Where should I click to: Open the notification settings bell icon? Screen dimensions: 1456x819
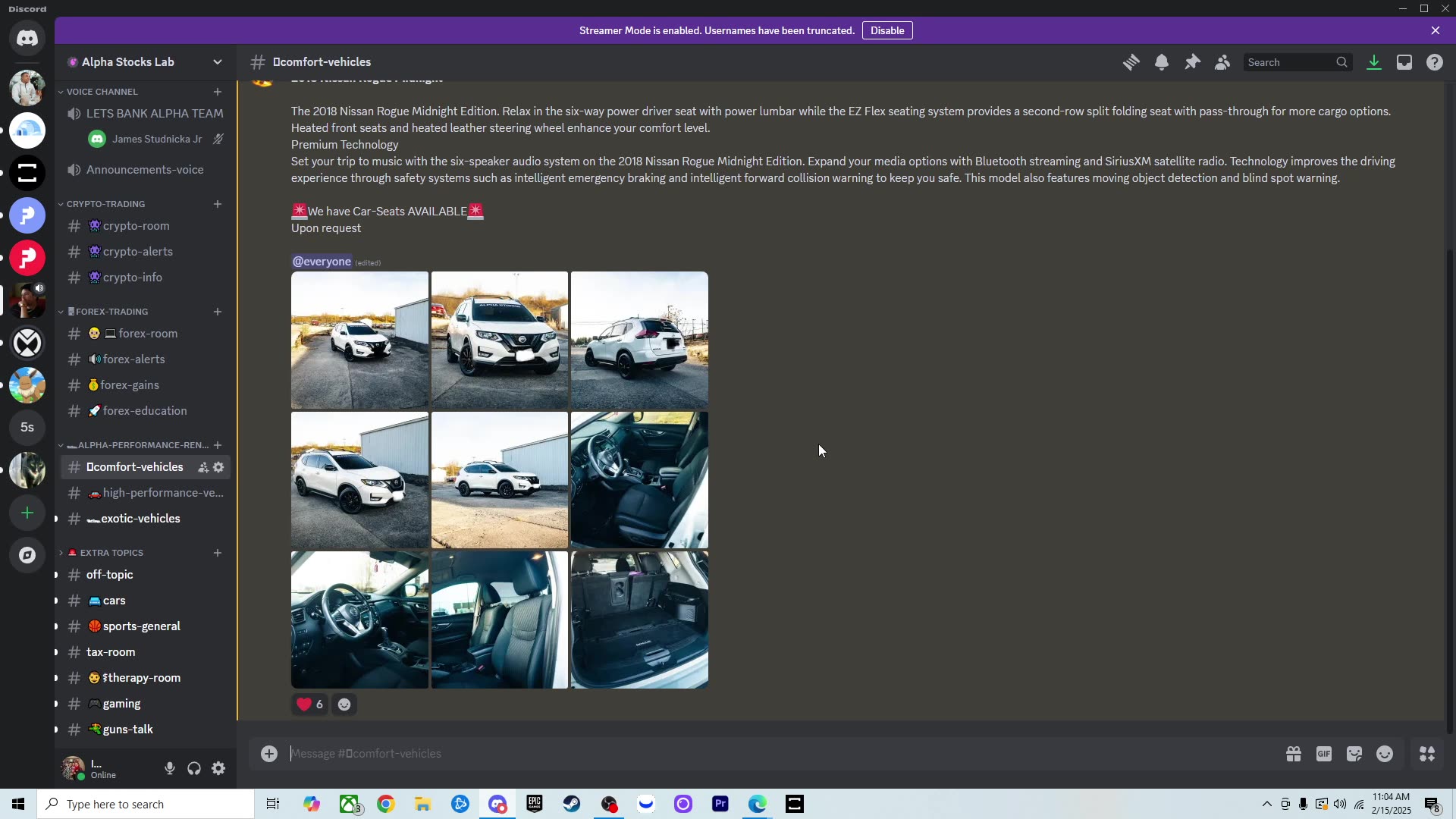click(1162, 62)
